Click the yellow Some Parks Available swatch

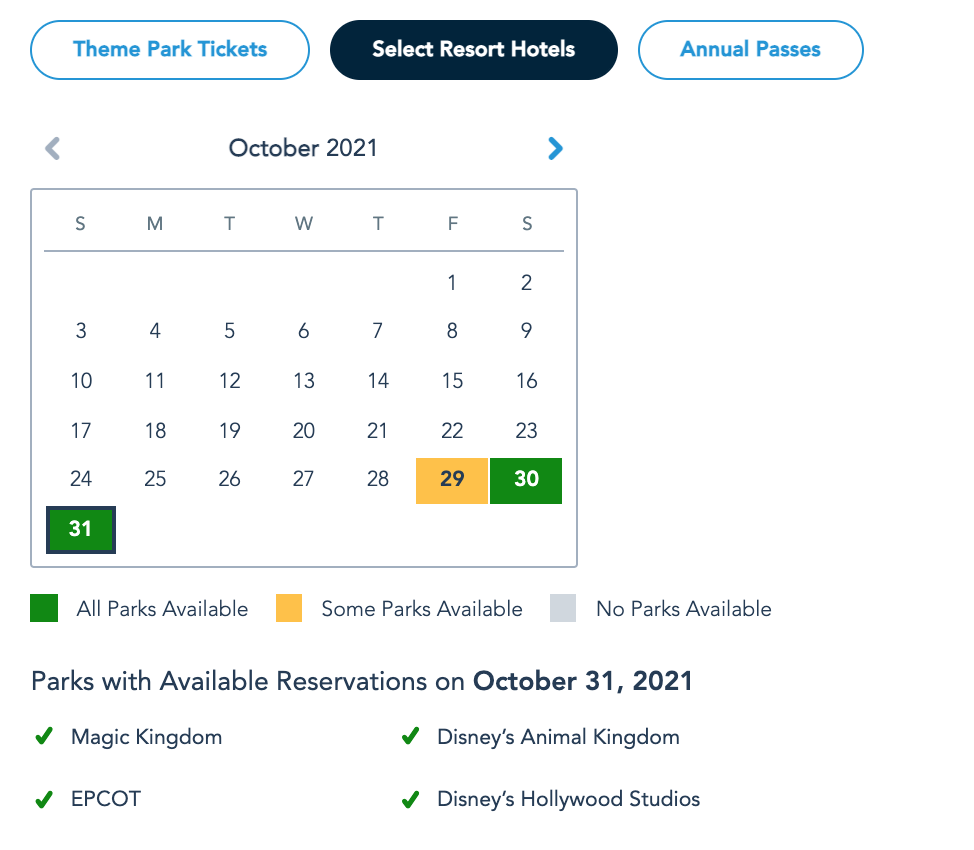pos(289,608)
